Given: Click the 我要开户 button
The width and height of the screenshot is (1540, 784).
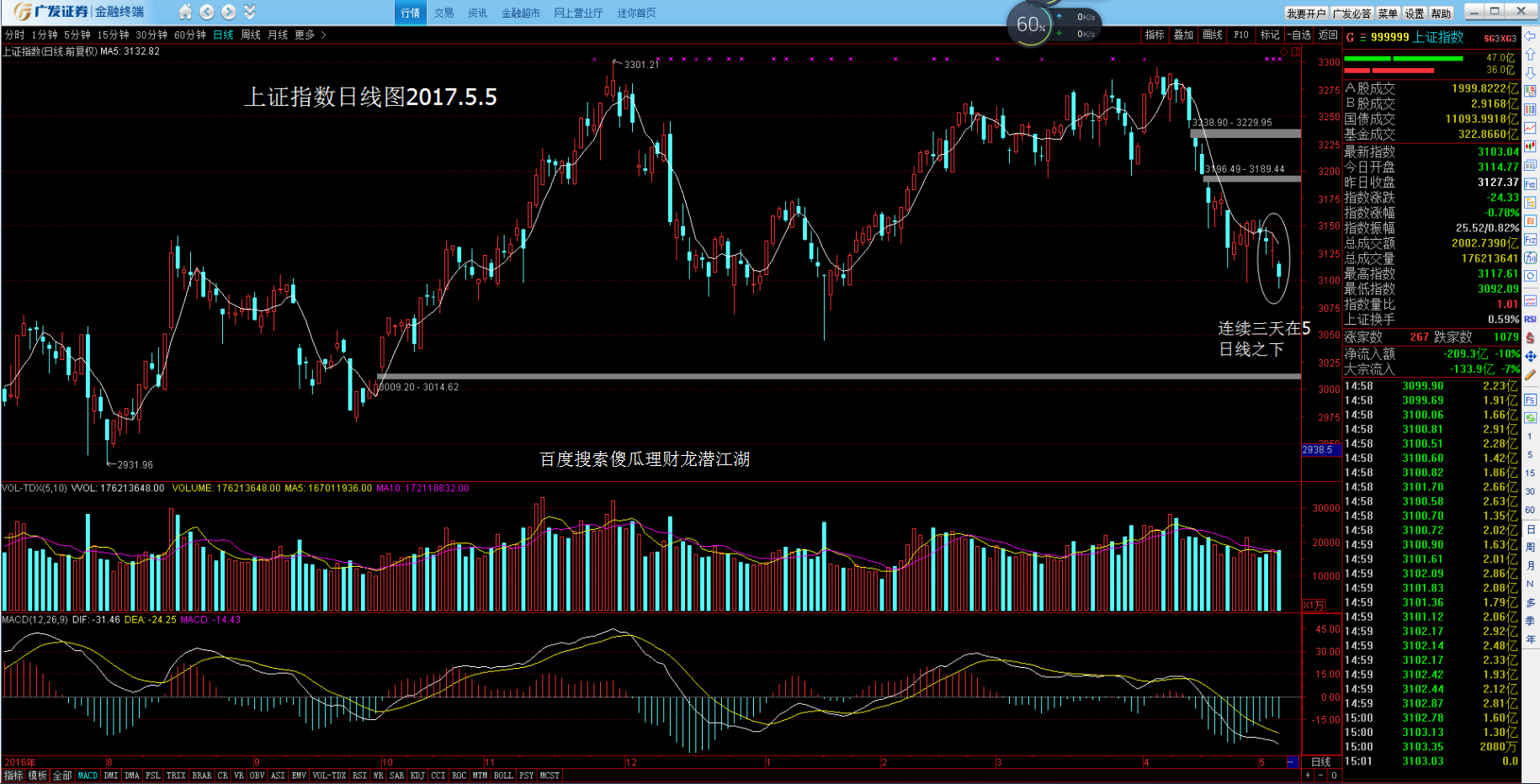Looking at the screenshot, I should [x=1305, y=13].
